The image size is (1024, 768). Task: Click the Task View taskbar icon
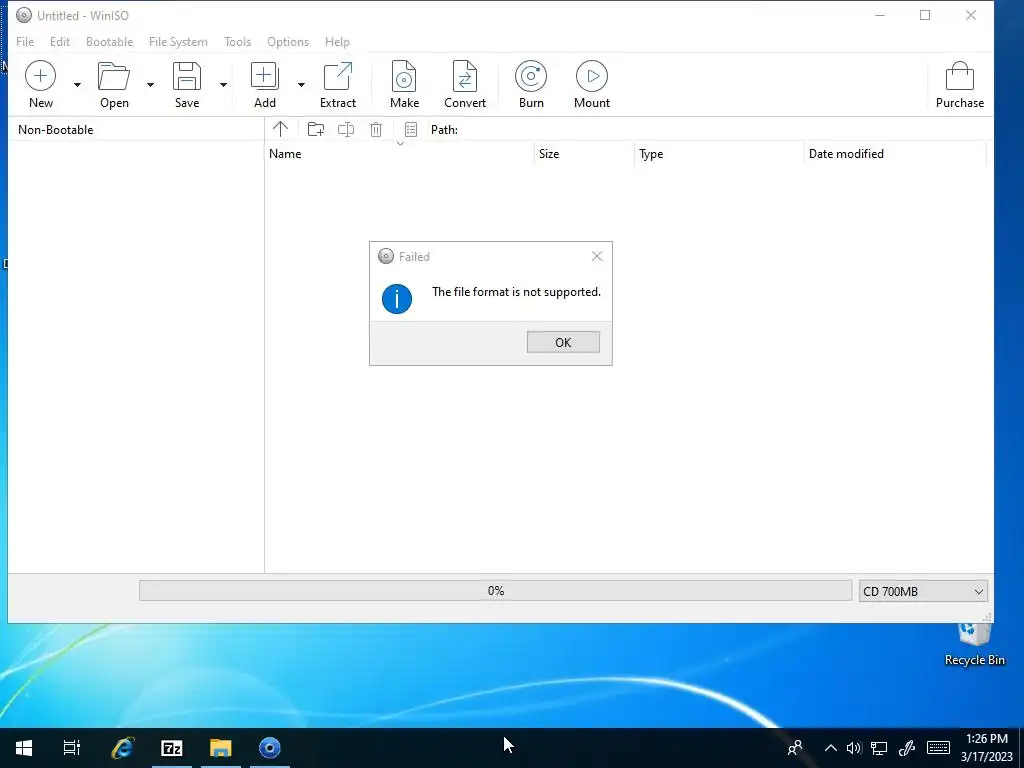click(72, 748)
